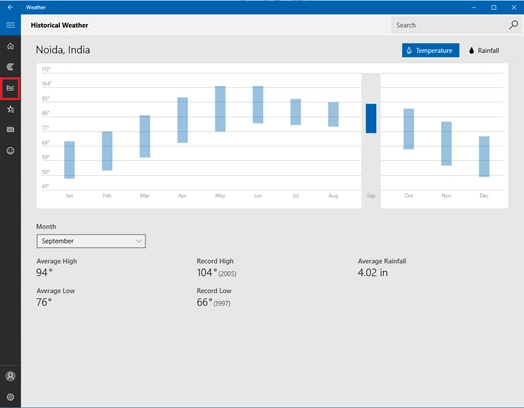Select the Jan temperature bar
This screenshot has width=524, height=408.
(x=70, y=160)
